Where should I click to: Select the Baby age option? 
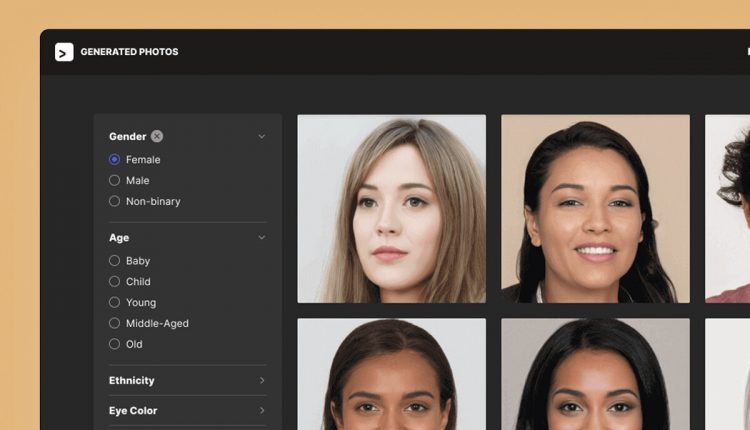coord(115,261)
